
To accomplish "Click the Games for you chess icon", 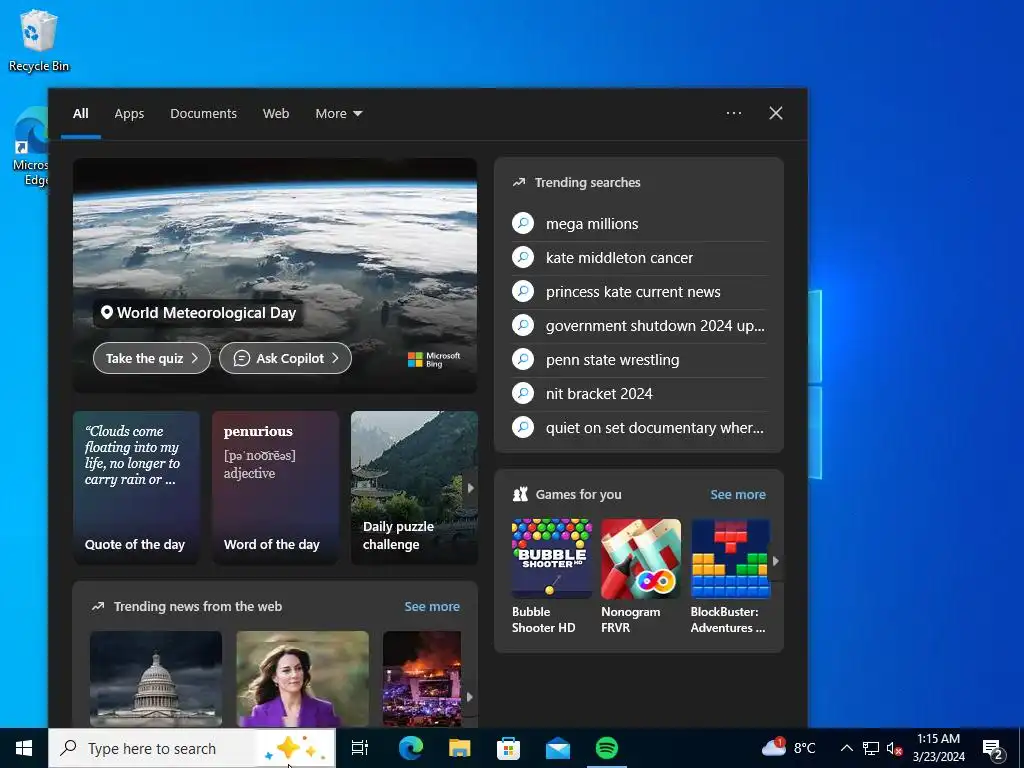I will click(x=520, y=494).
